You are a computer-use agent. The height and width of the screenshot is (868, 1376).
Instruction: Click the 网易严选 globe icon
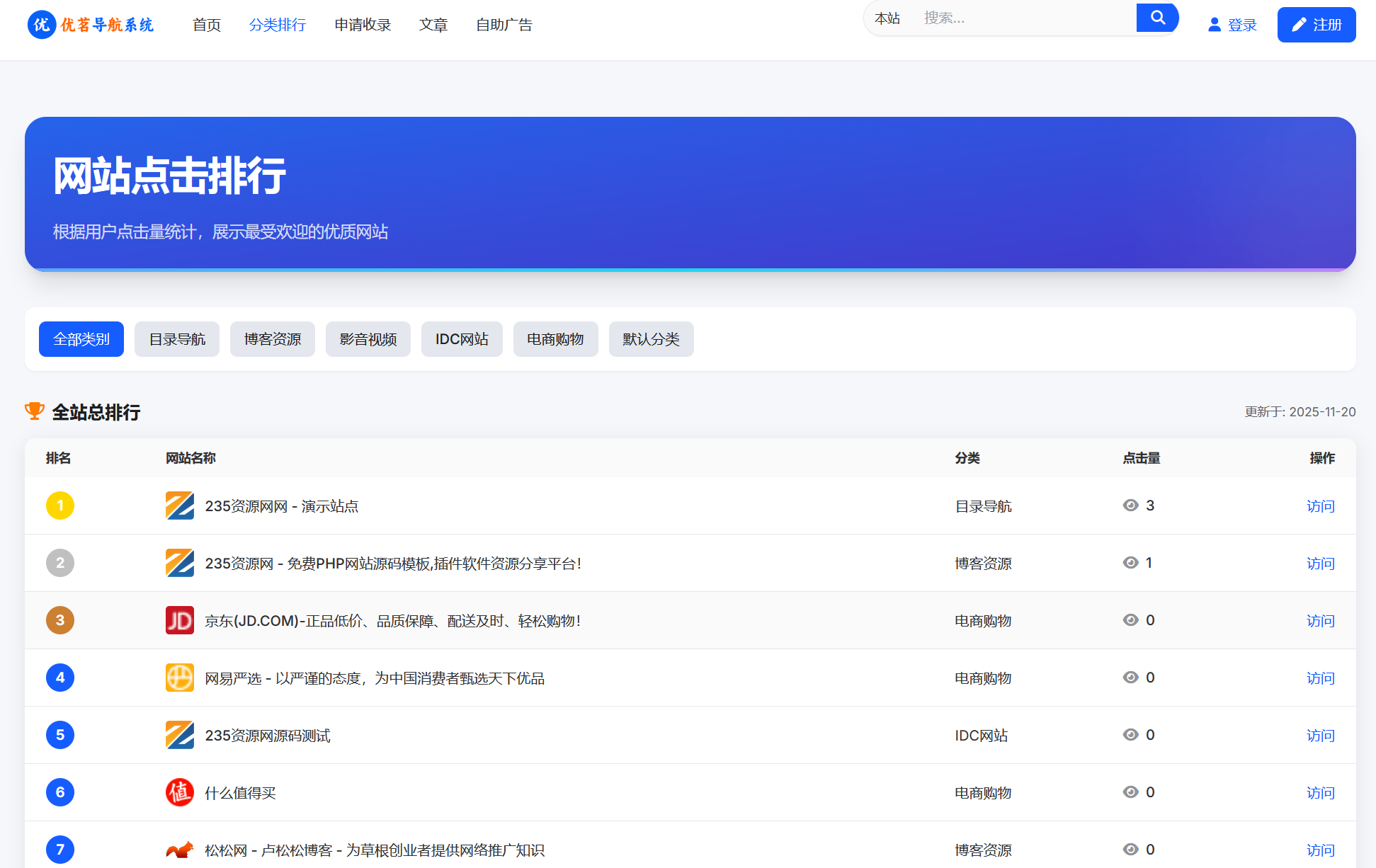(x=179, y=678)
